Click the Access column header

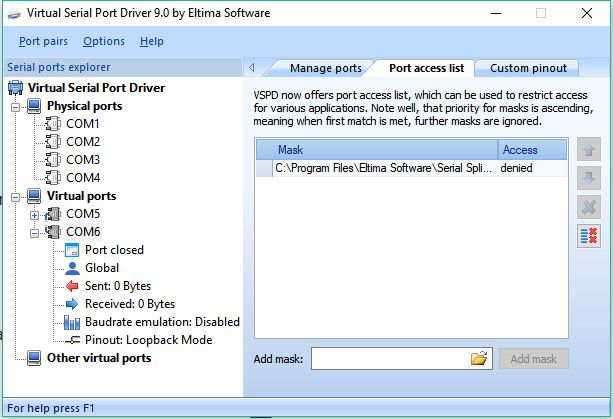coord(532,150)
